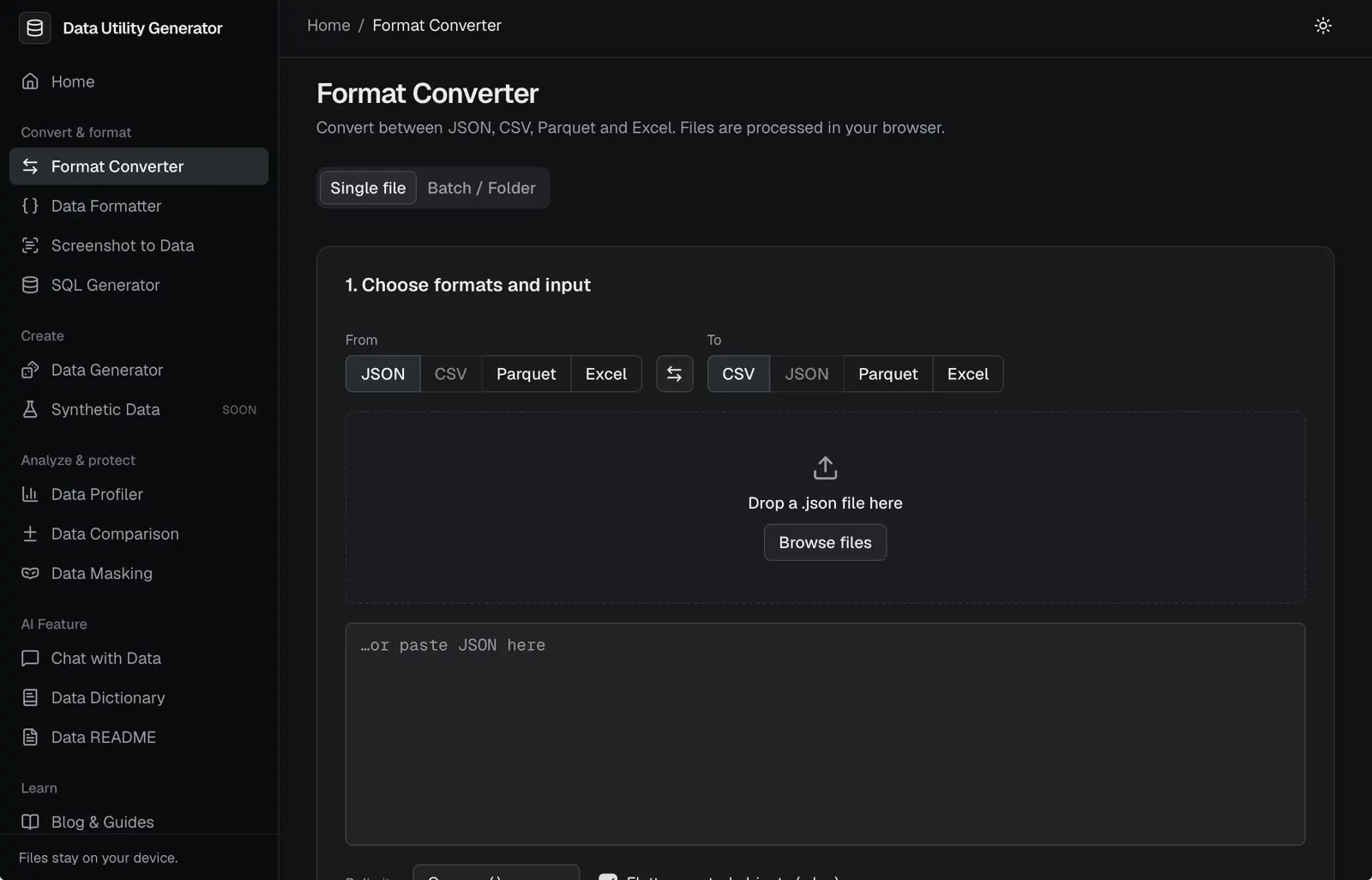Open Data Profiler via its bar-chart icon

coord(30,494)
